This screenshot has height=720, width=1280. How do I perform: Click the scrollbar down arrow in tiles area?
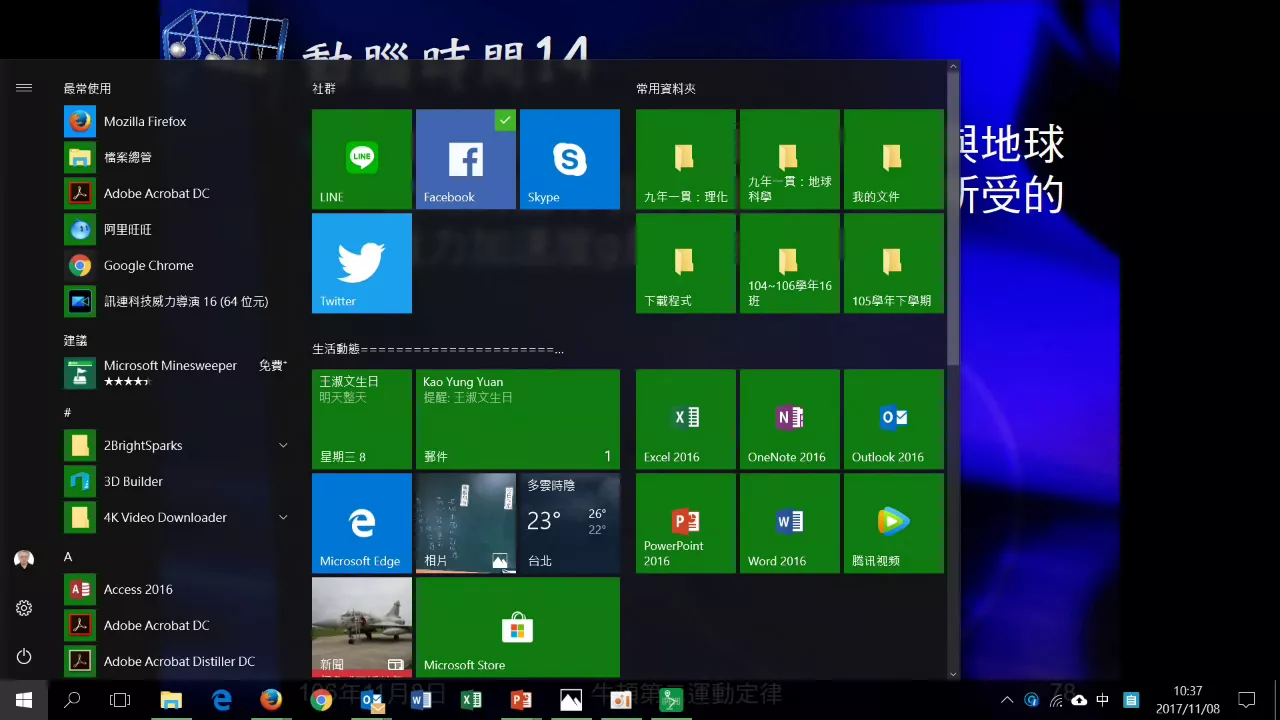click(x=953, y=673)
